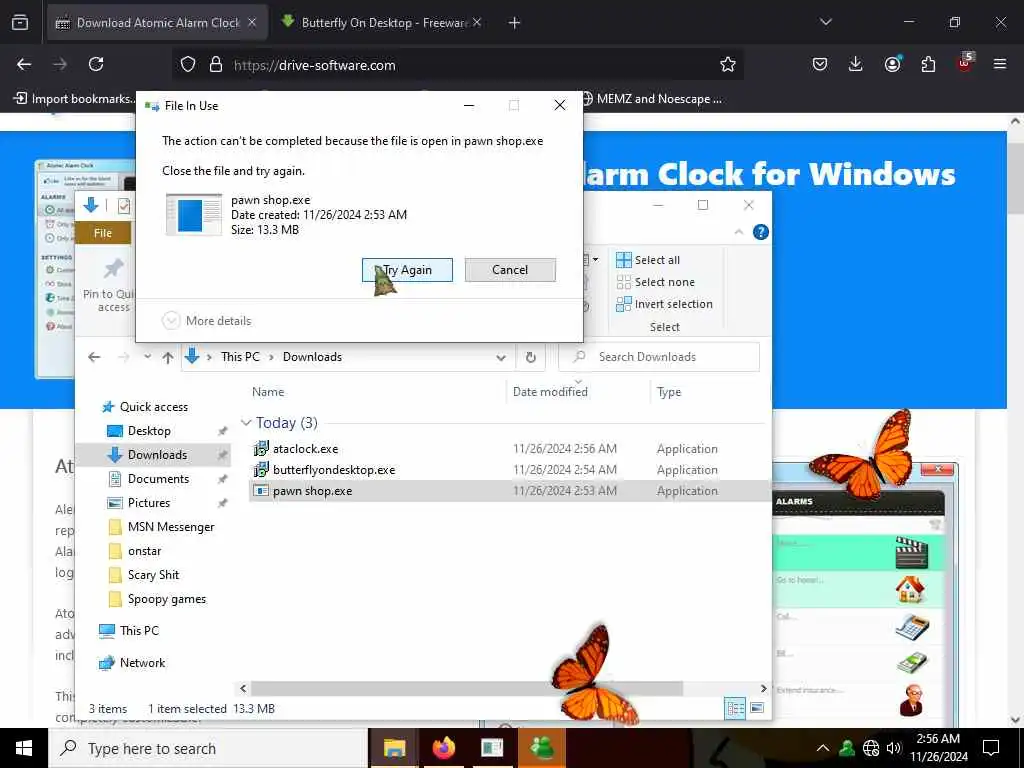The image size is (1024, 768).
Task: Click Import bookmarks in bookmarks bar
Action: 75,99
